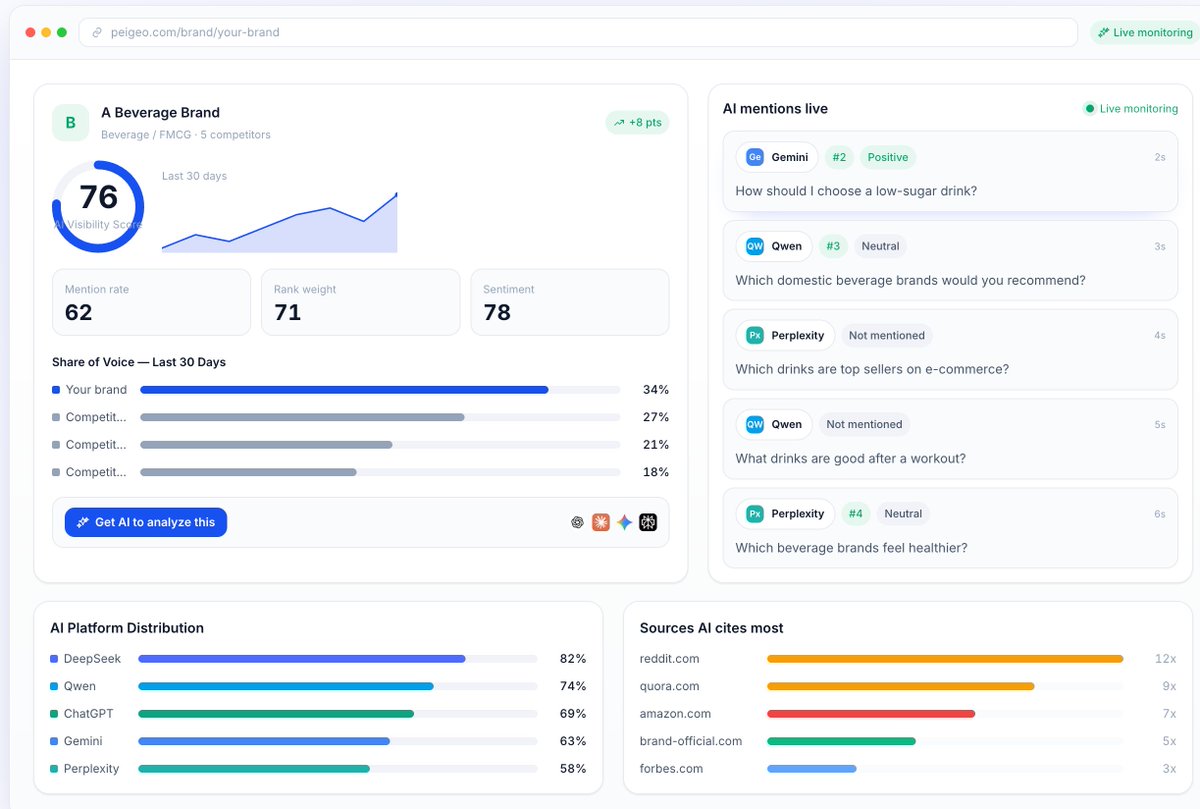Click the A Beverage Brand title
The image size is (1200, 809).
point(160,113)
